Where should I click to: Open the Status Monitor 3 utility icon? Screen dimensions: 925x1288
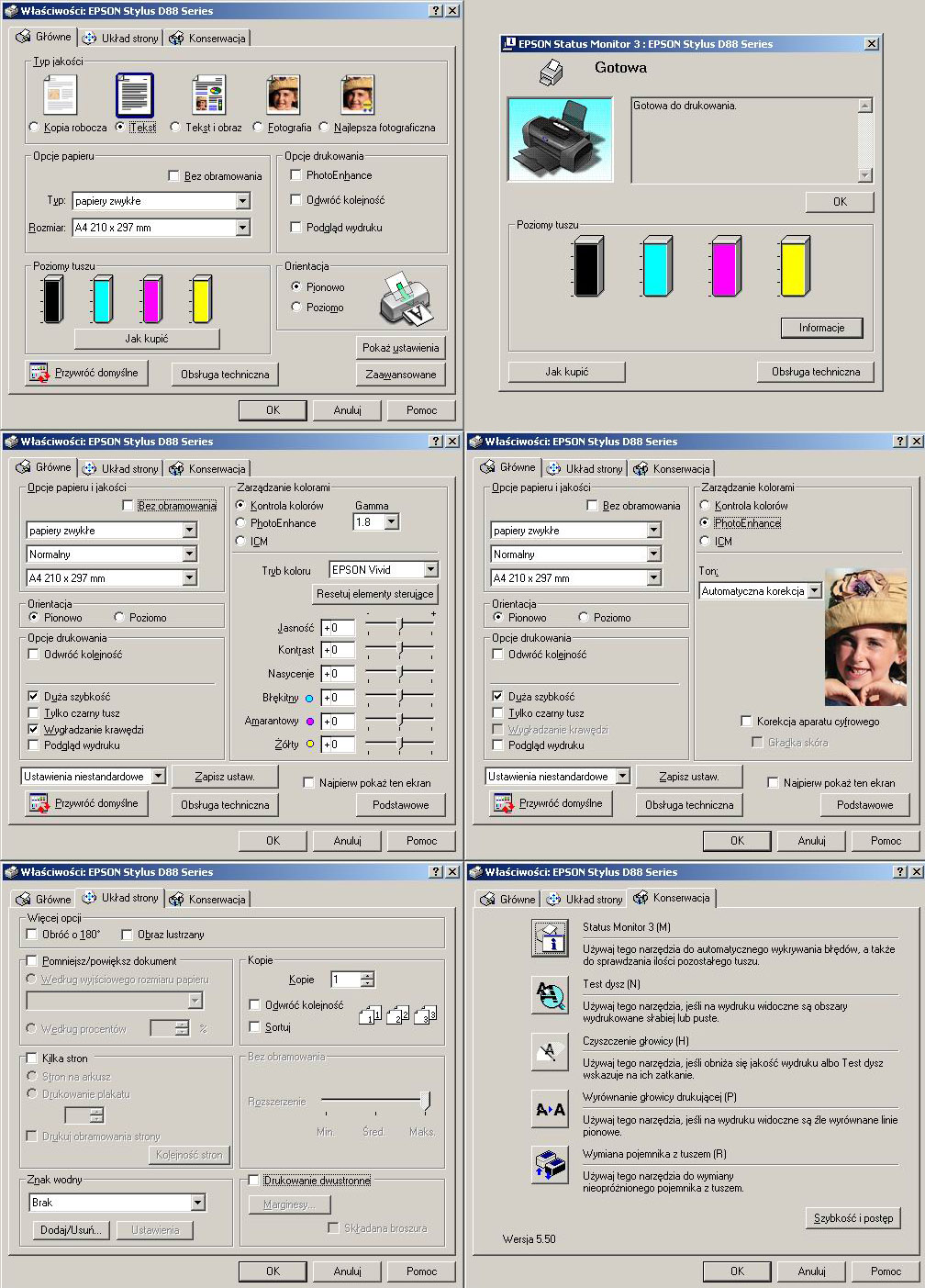pos(550,937)
